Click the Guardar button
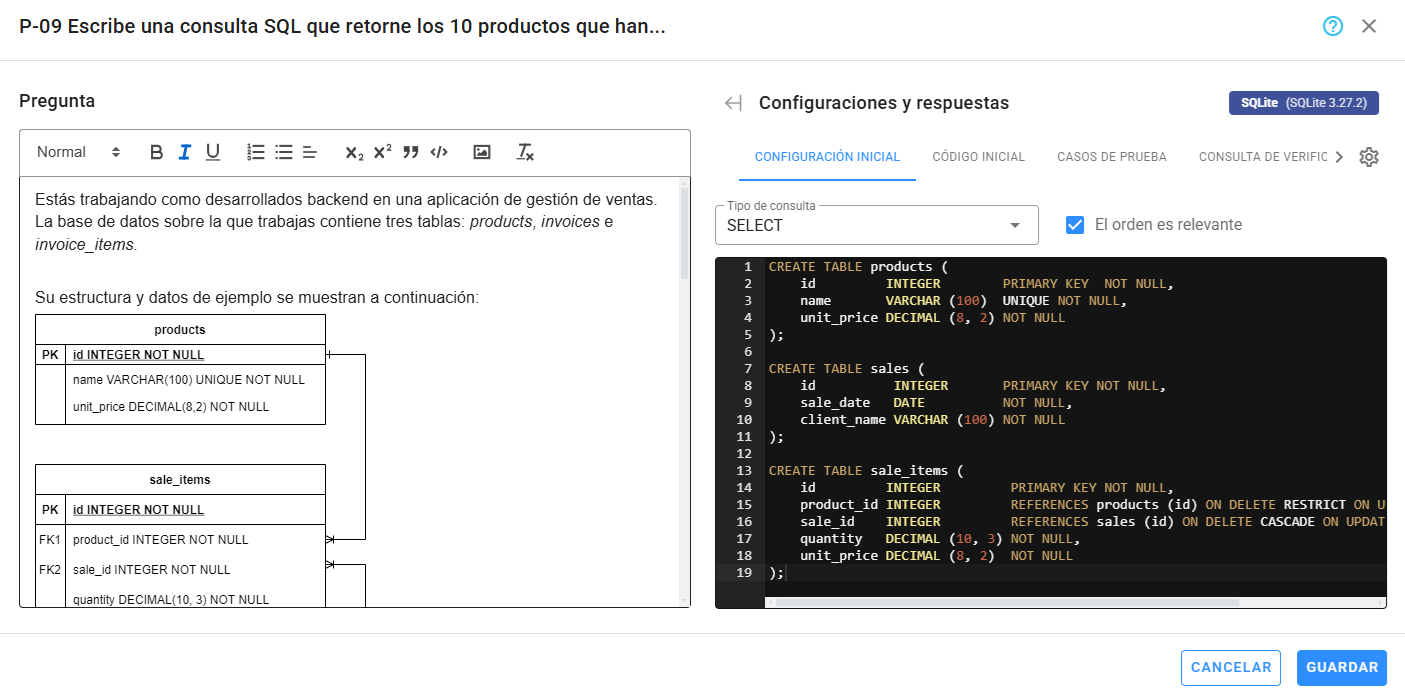The width and height of the screenshot is (1405, 695). (1341, 668)
